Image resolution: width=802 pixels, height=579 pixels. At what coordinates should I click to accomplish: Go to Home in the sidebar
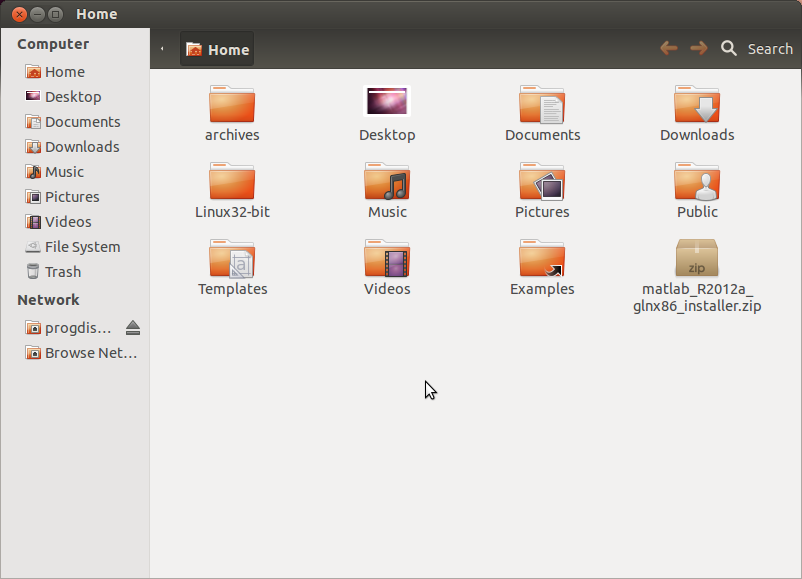point(75,72)
